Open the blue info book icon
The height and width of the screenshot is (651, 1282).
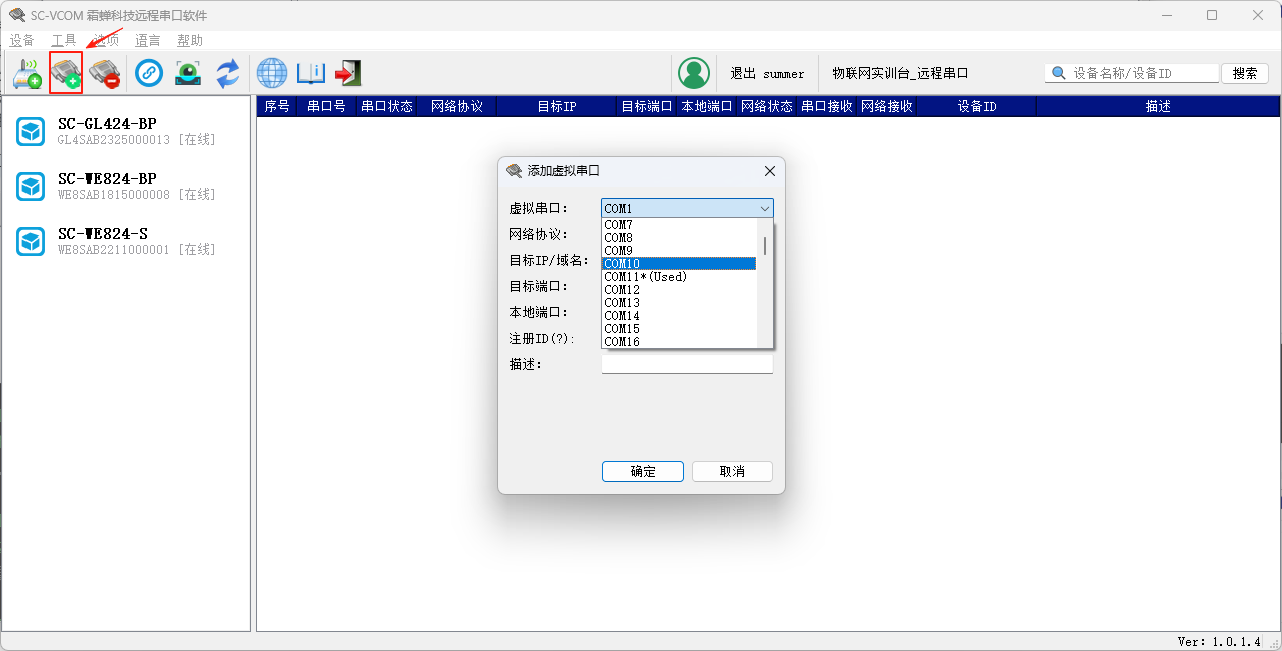click(x=311, y=73)
